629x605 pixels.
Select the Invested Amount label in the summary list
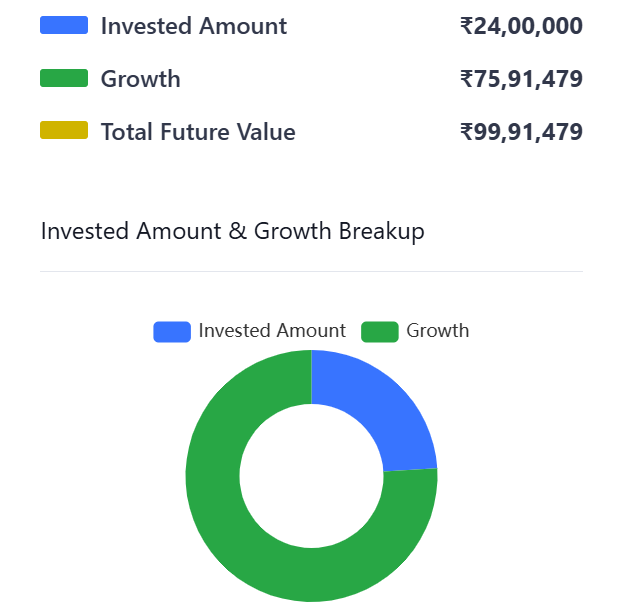193,26
